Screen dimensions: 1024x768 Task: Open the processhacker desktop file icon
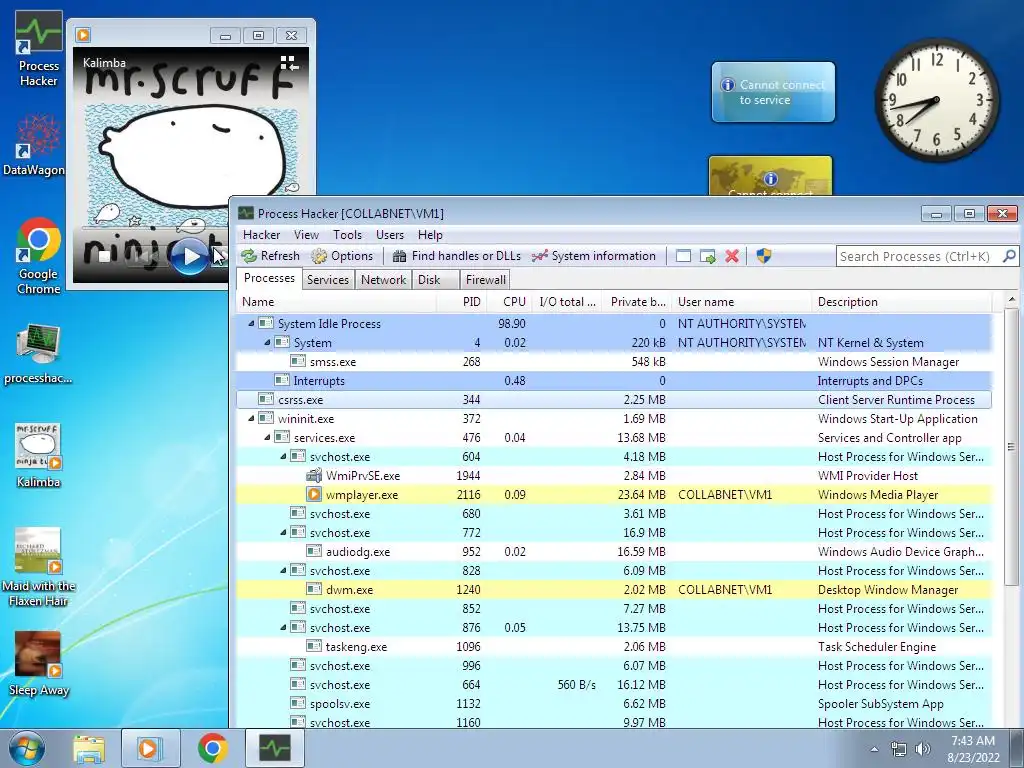38,353
